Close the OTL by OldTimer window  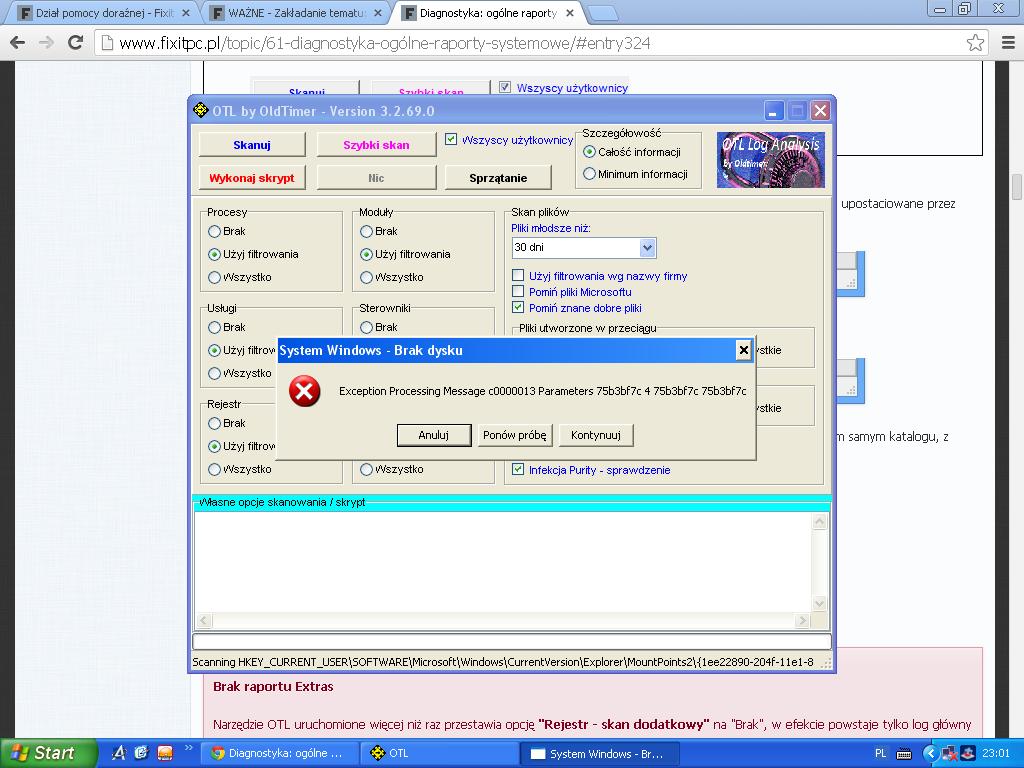click(x=820, y=111)
